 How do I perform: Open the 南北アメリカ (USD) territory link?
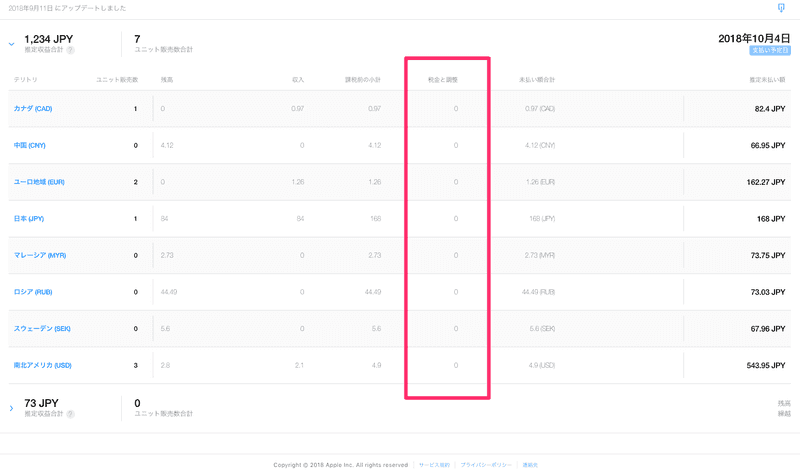[42, 366]
